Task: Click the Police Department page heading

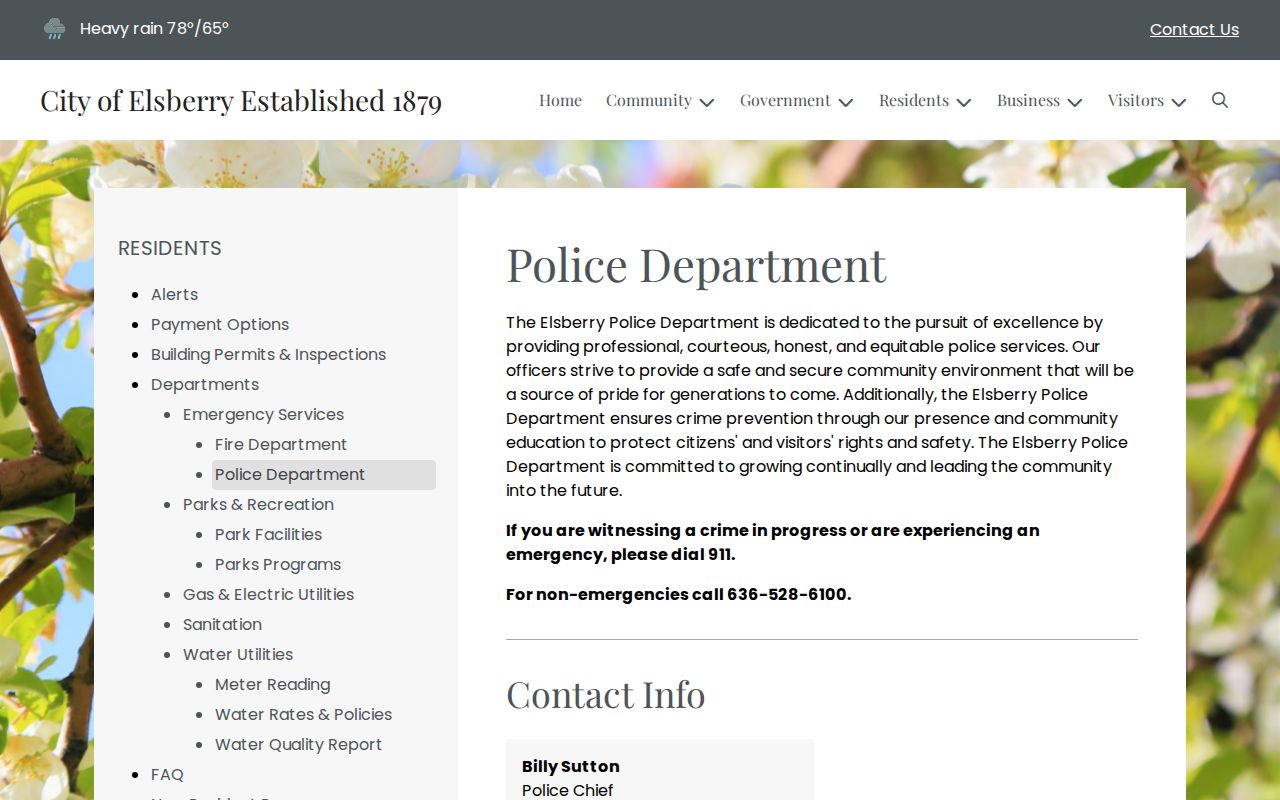Action: 696,265
